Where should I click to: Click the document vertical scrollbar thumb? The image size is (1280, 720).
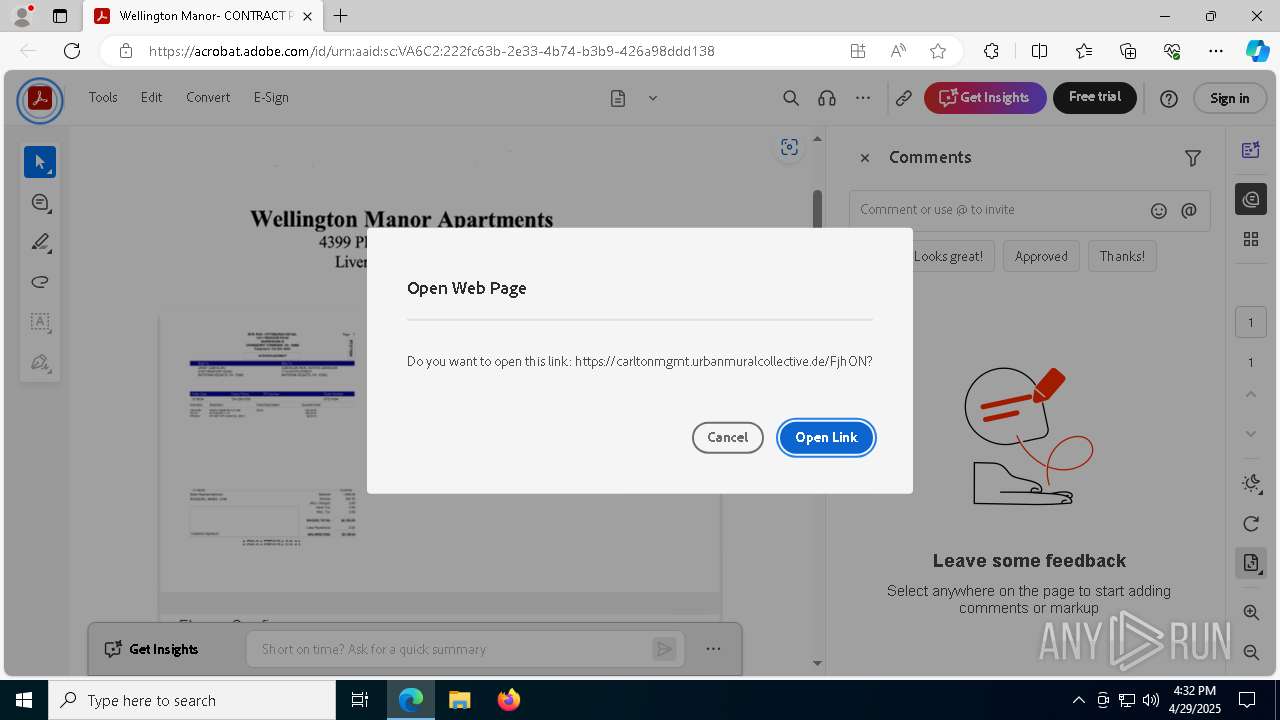pyautogui.click(x=817, y=208)
